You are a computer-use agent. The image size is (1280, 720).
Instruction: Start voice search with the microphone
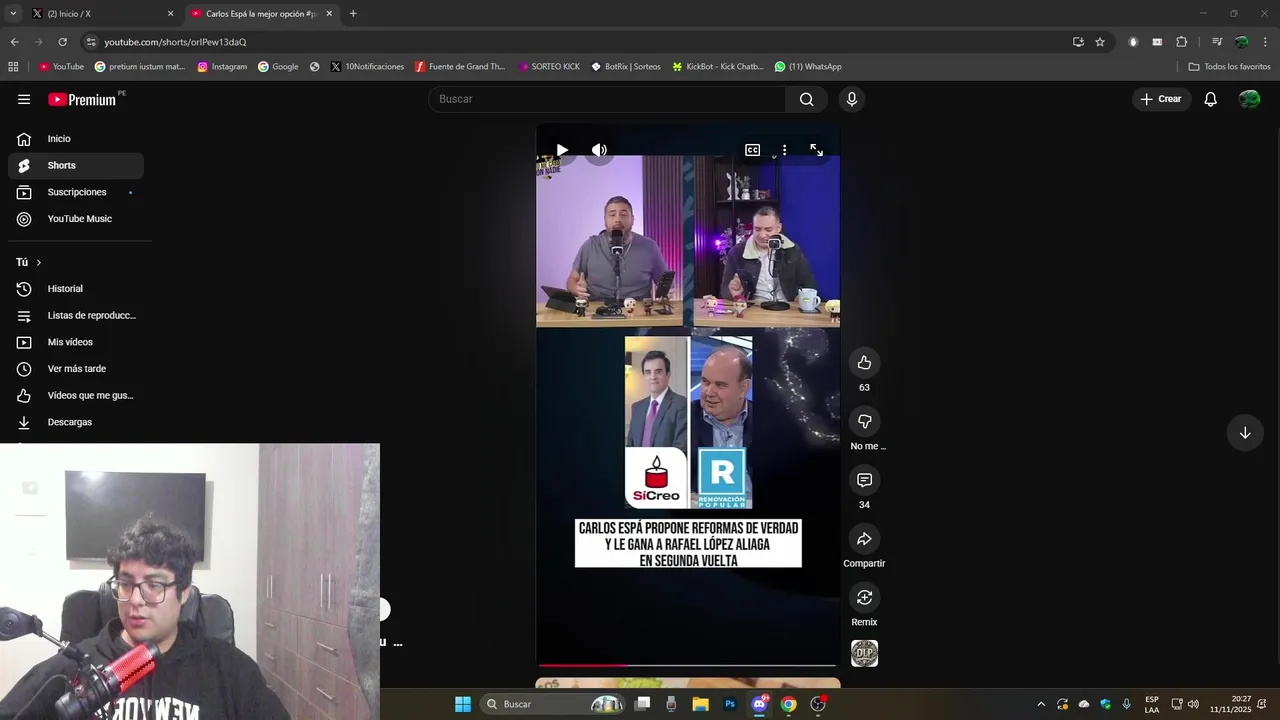851,99
